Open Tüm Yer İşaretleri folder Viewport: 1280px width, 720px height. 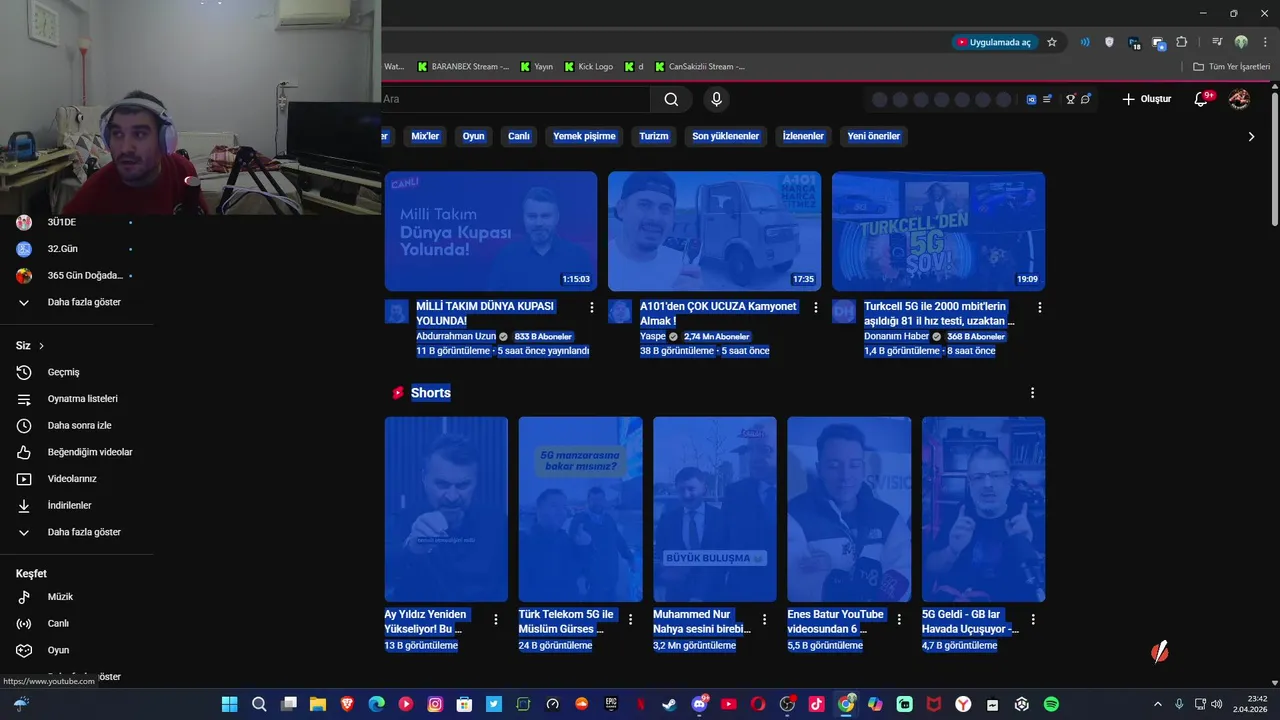[x=1231, y=67]
